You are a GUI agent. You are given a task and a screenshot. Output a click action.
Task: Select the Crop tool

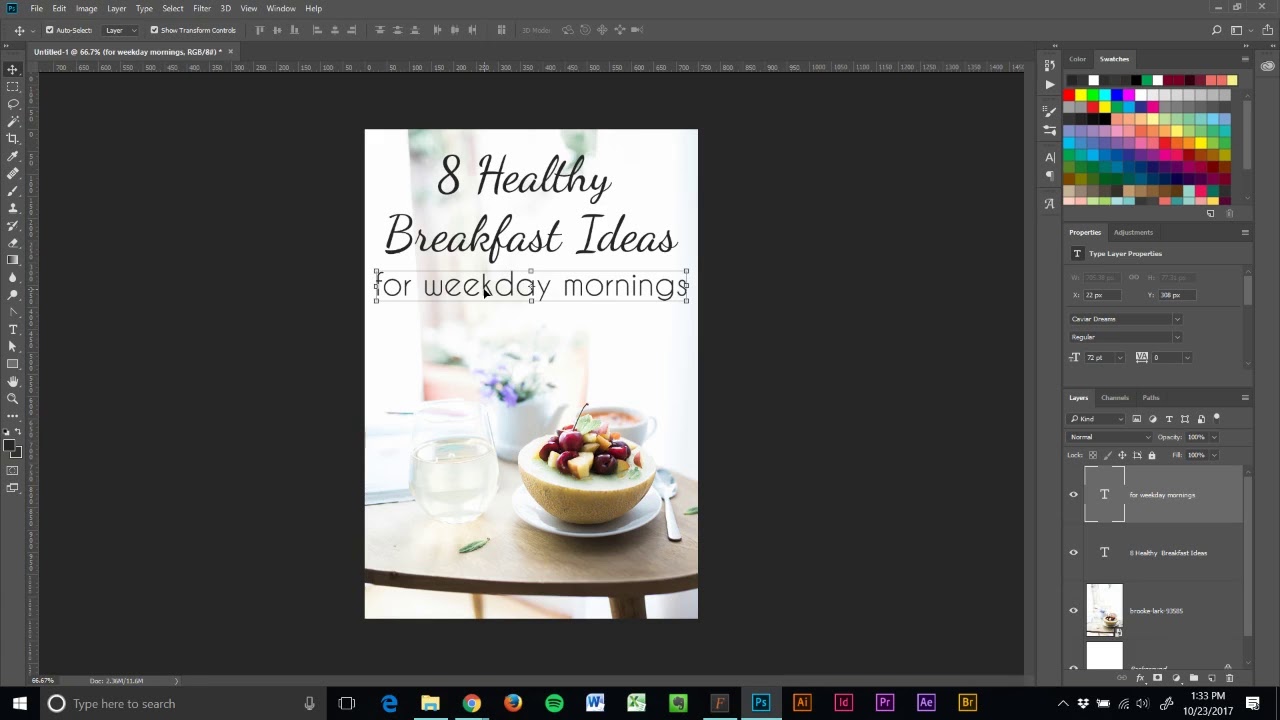coord(13,139)
